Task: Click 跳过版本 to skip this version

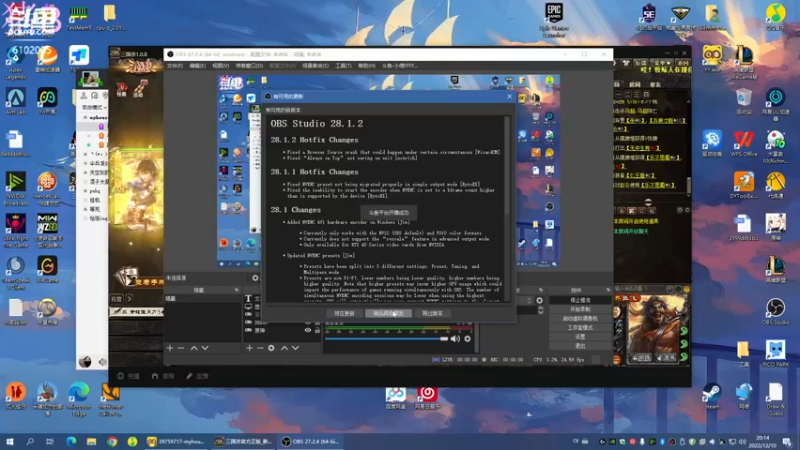Action: 432,313
